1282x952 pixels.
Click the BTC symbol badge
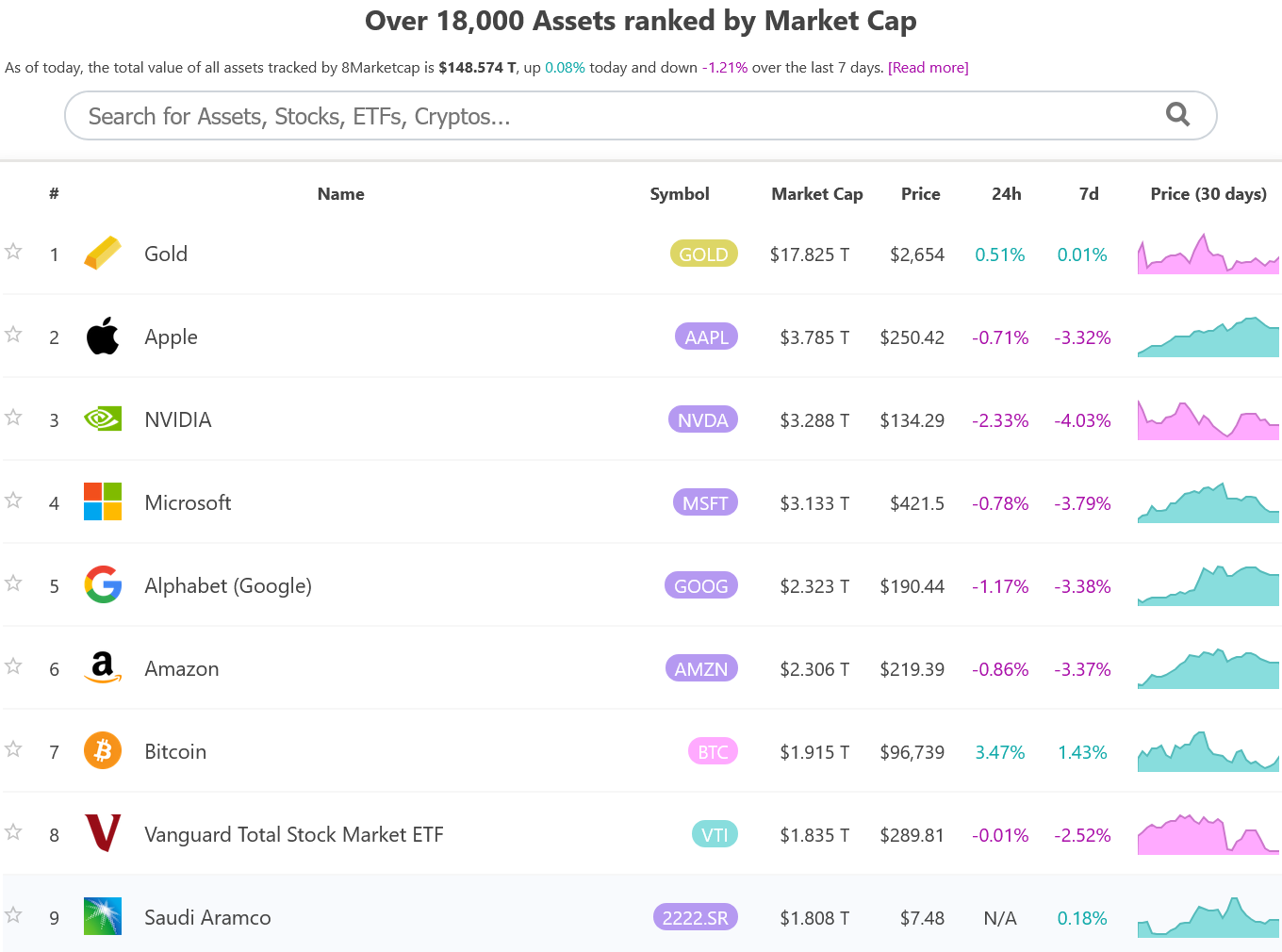(713, 751)
